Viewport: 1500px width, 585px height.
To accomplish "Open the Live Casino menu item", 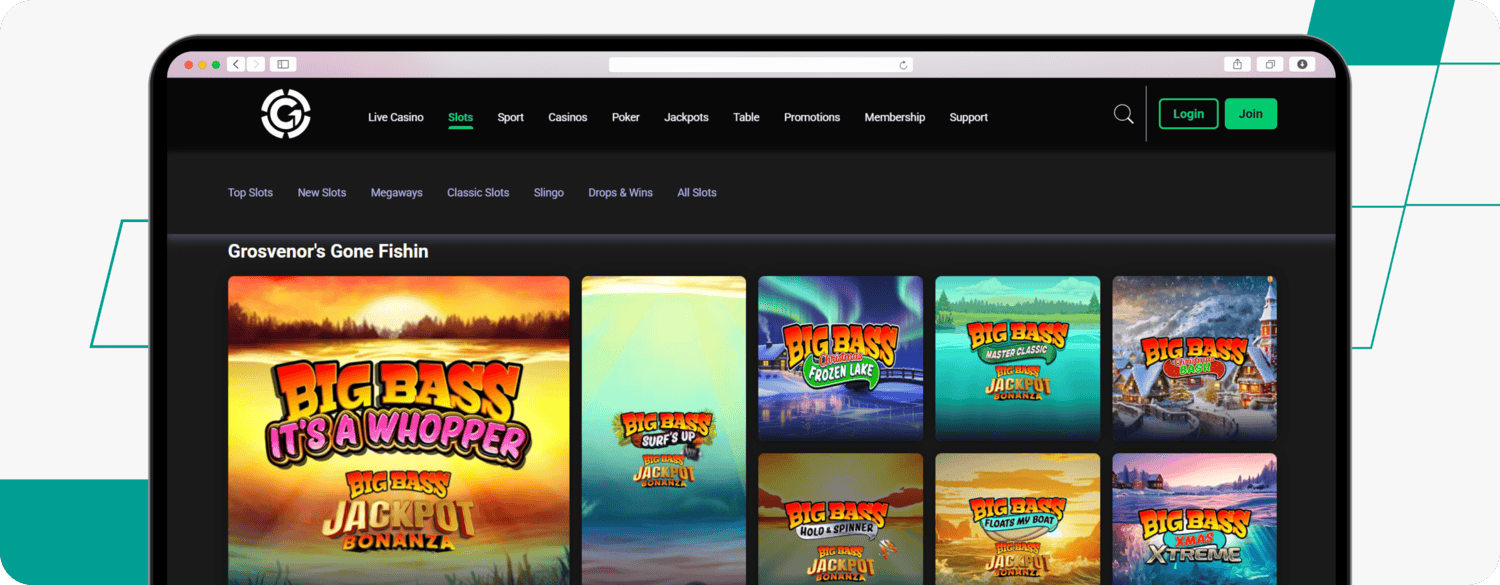I will click(396, 117).
